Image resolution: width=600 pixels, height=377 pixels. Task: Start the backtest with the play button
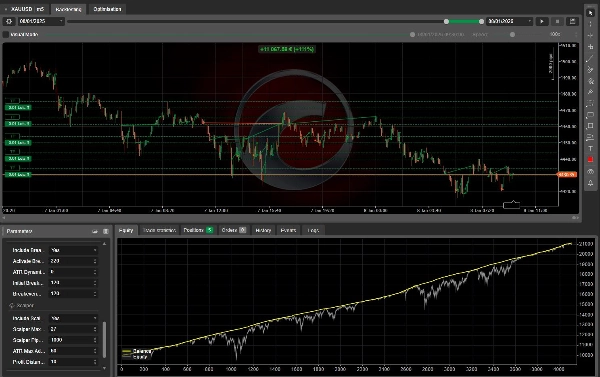click(542, 21)
